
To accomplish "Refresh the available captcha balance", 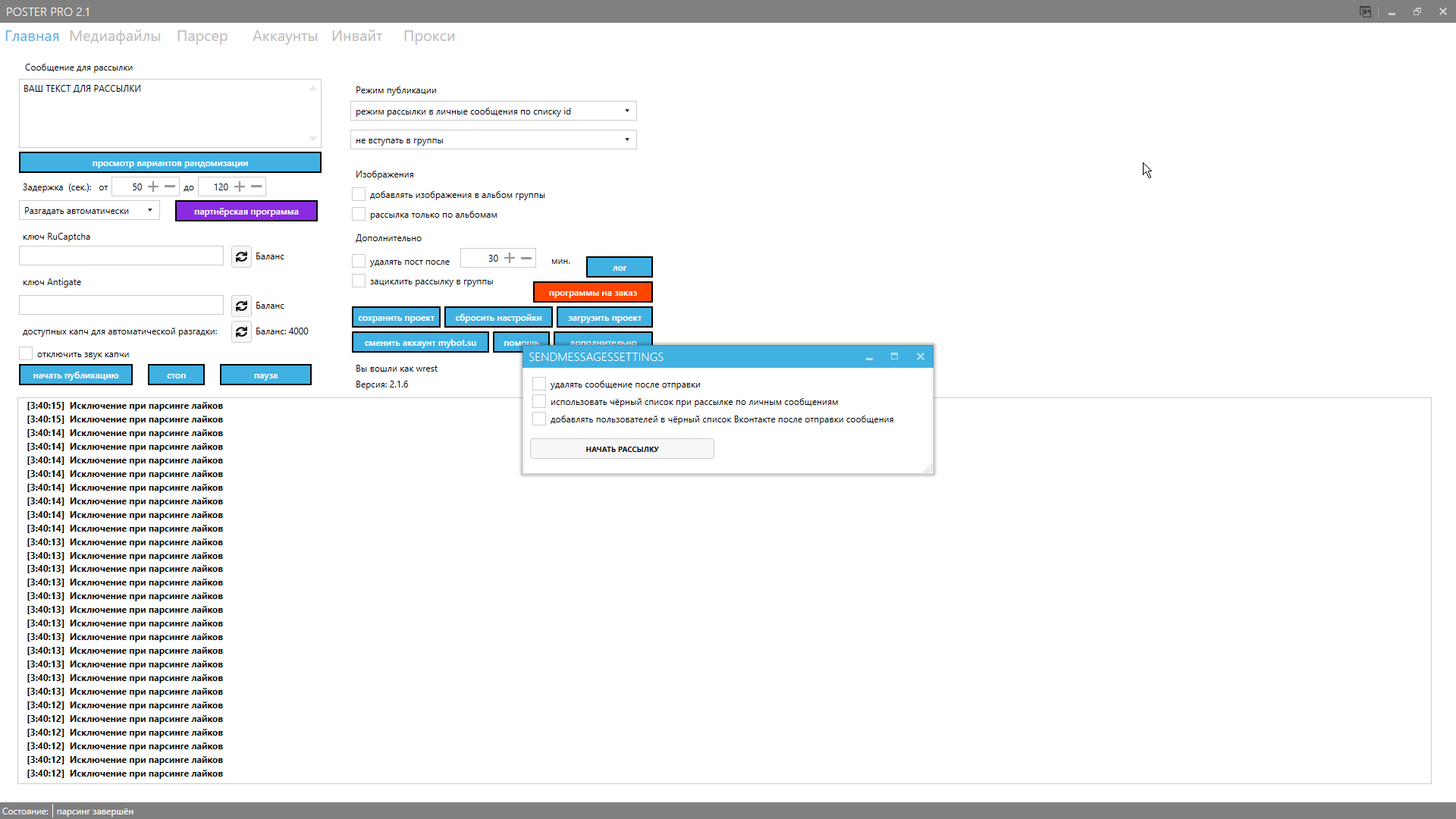I will point(241,332).
